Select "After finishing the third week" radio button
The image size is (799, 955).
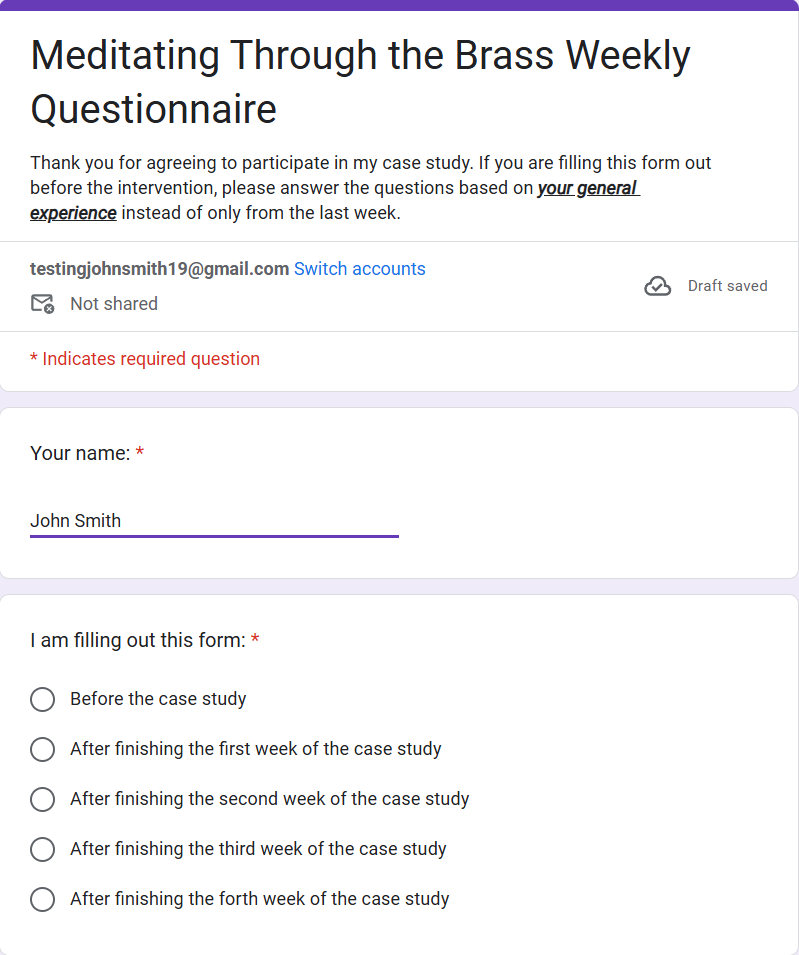pos(42,849)
